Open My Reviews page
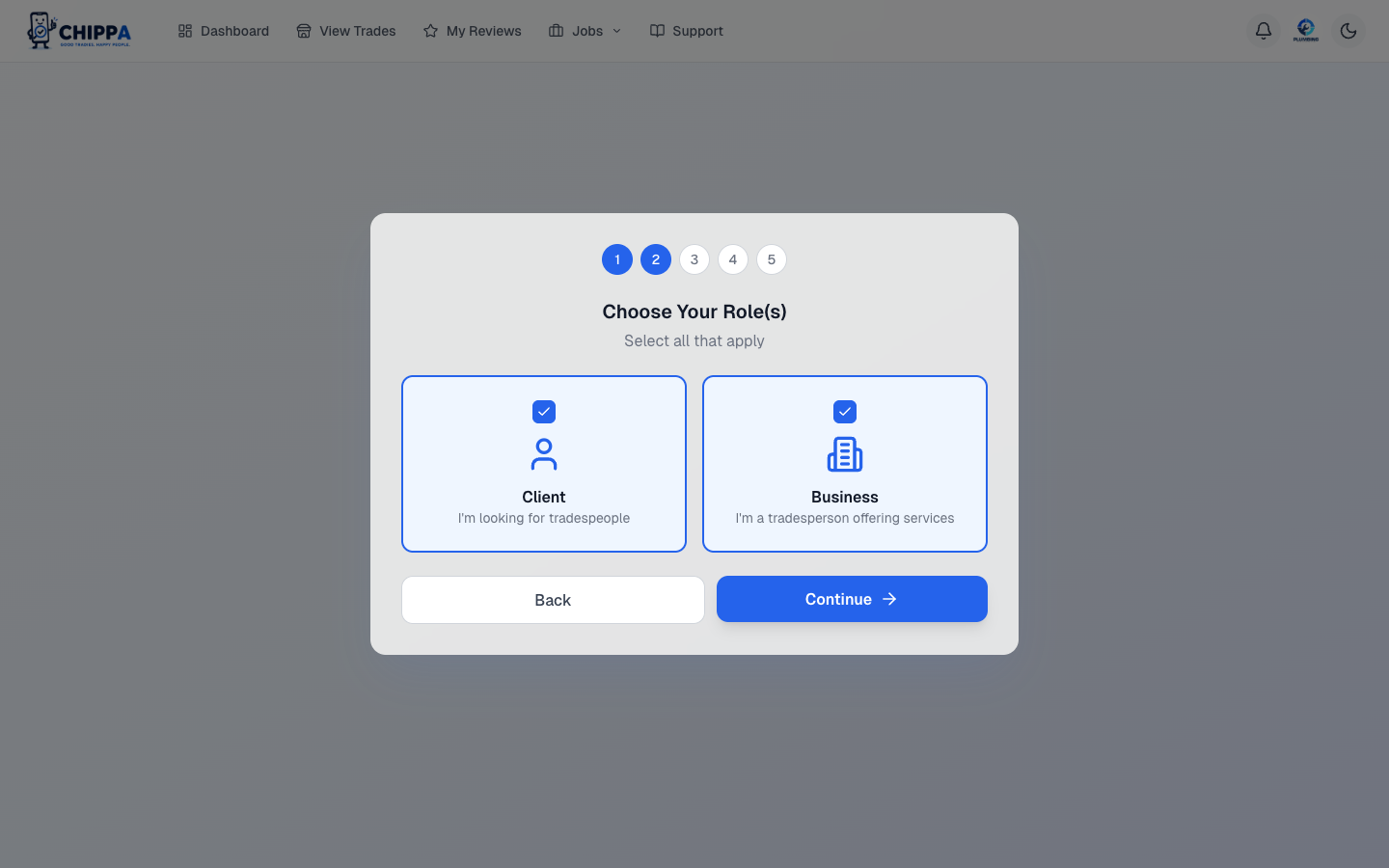Screen dimensions: 1389x868 point(473,31)
